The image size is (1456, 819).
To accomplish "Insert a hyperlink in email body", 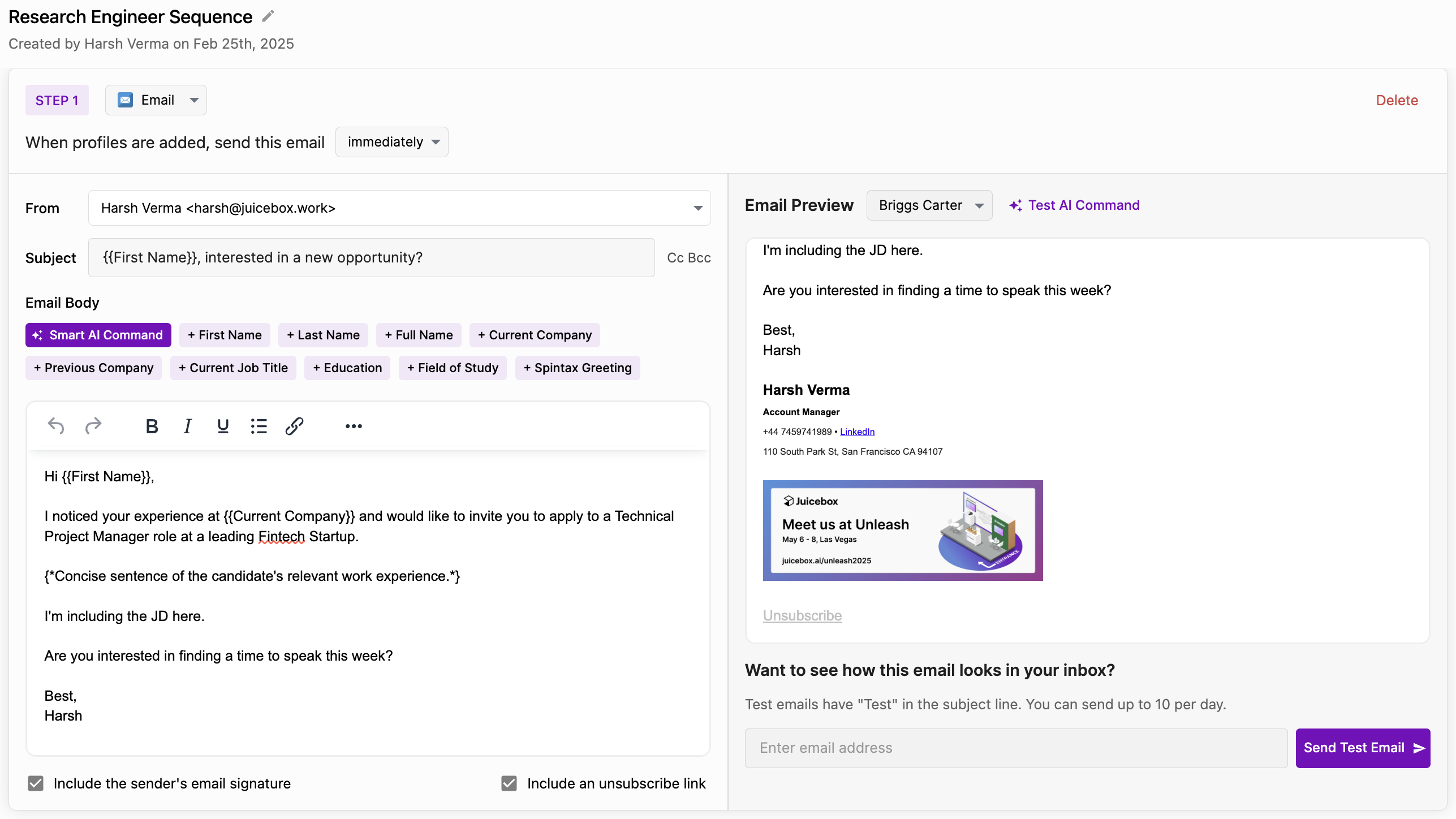I will point(294,426).
